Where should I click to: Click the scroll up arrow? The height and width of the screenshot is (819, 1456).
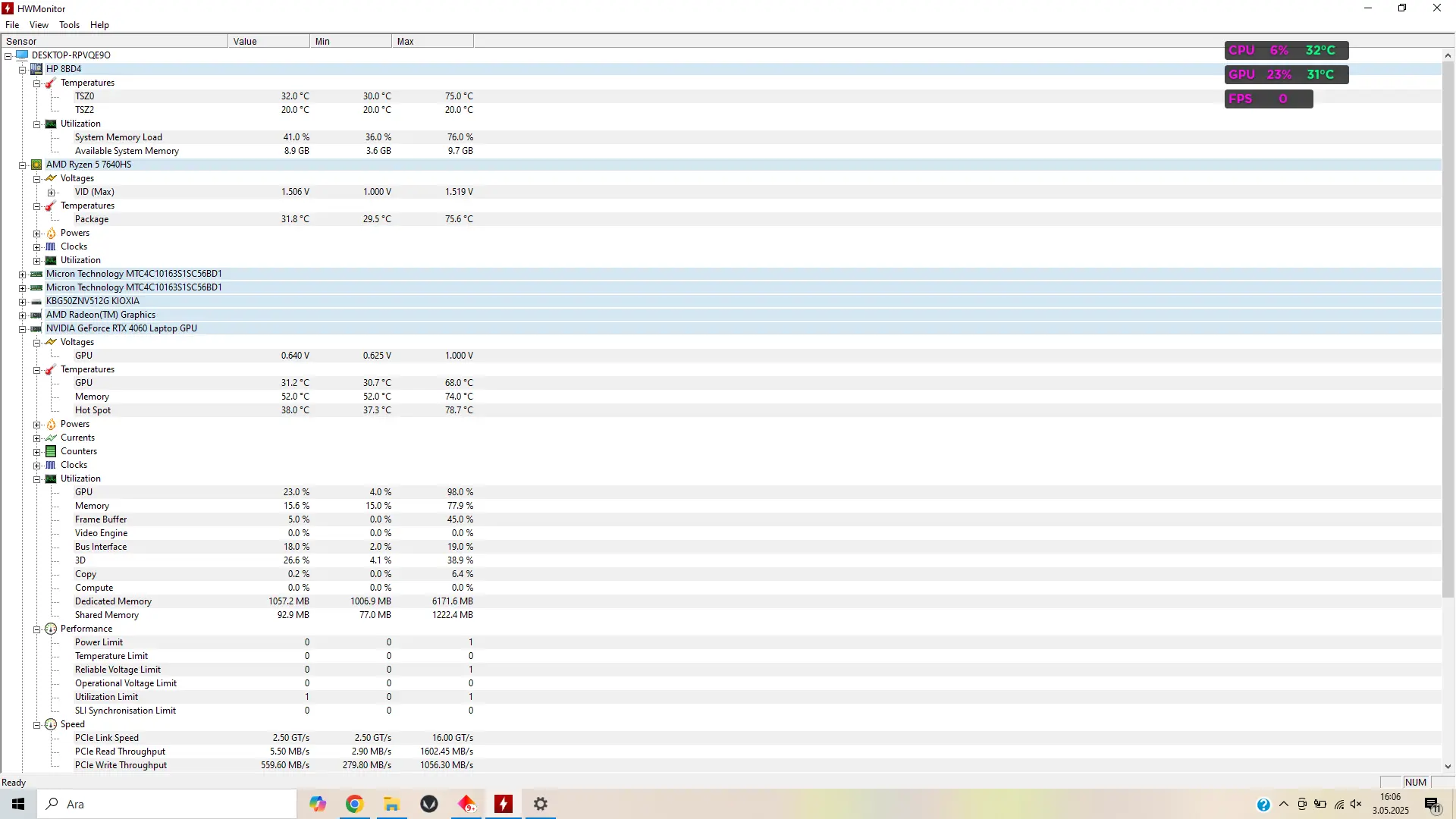pyautogui.click(x=1448, y=55)
